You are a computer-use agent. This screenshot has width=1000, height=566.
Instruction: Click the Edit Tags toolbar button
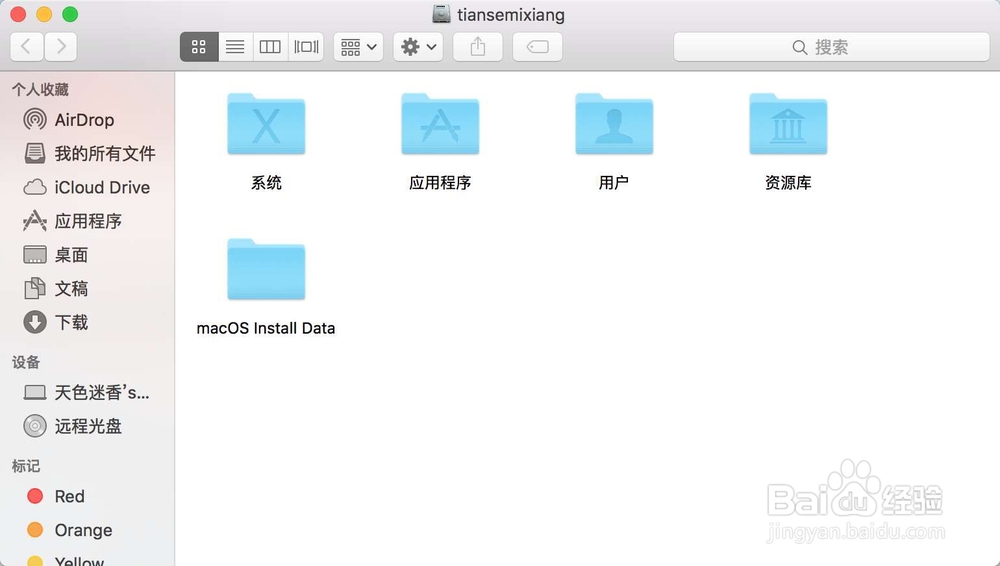pyautogui.click(x=538, y=47)
